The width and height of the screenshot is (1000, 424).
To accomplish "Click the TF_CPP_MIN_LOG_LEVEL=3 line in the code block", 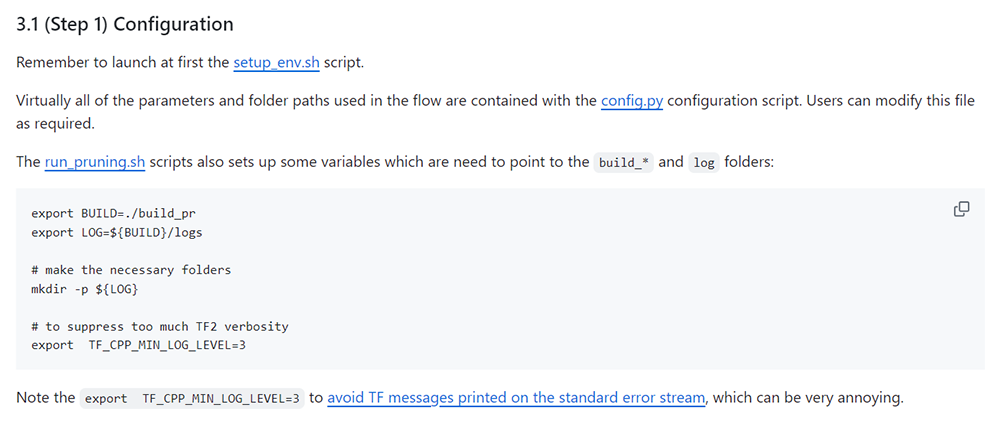I will pyautogui.click(x=138, y=345).
